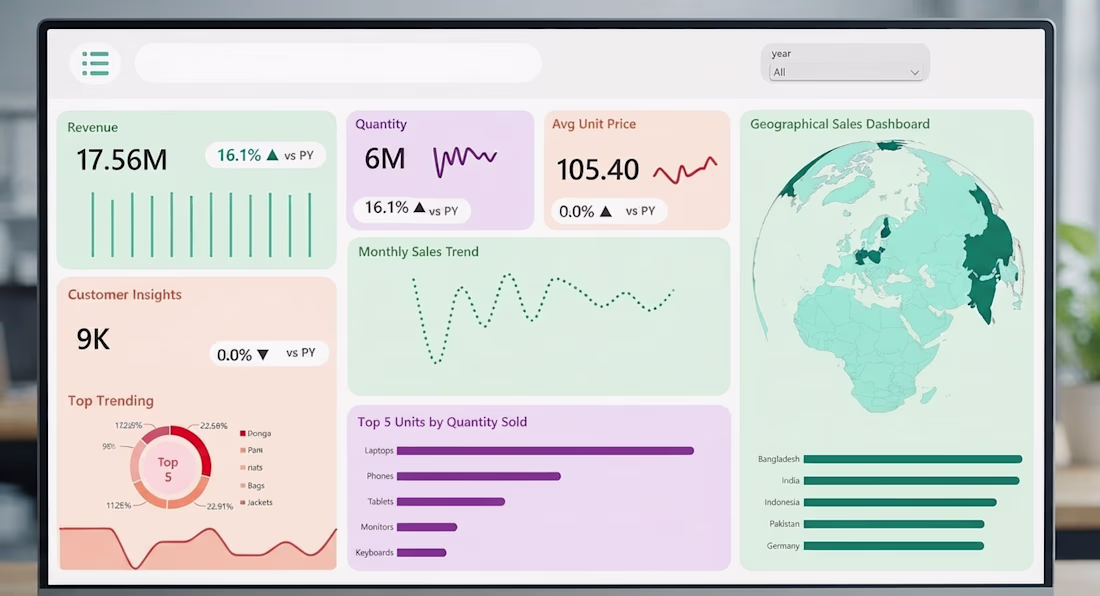Click the Top 5 Units by Quantity Sold title
The width and height of the screenshot is (1100, 596).
tap(442, 422)
